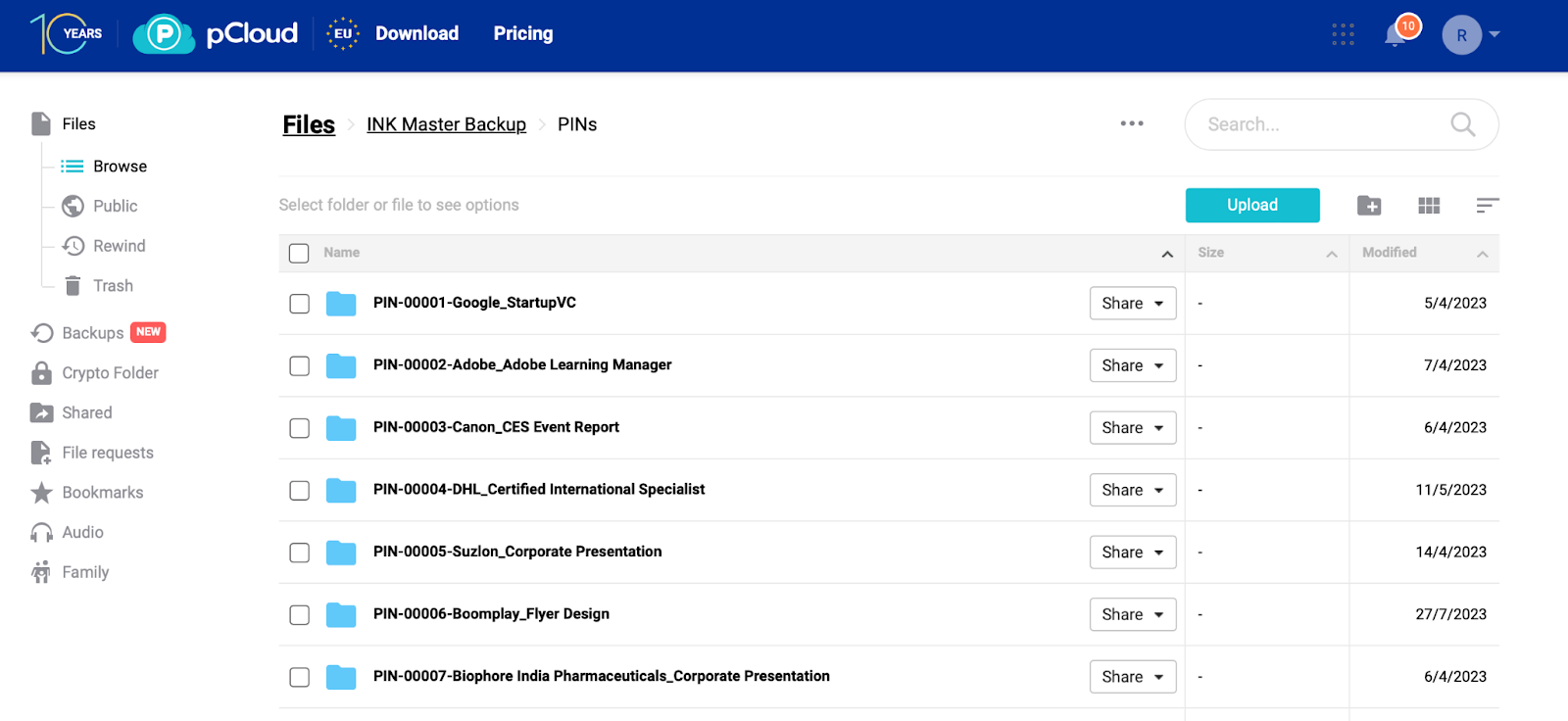
Task: Sort by Name column arrow
Action: click(1167, 254)
